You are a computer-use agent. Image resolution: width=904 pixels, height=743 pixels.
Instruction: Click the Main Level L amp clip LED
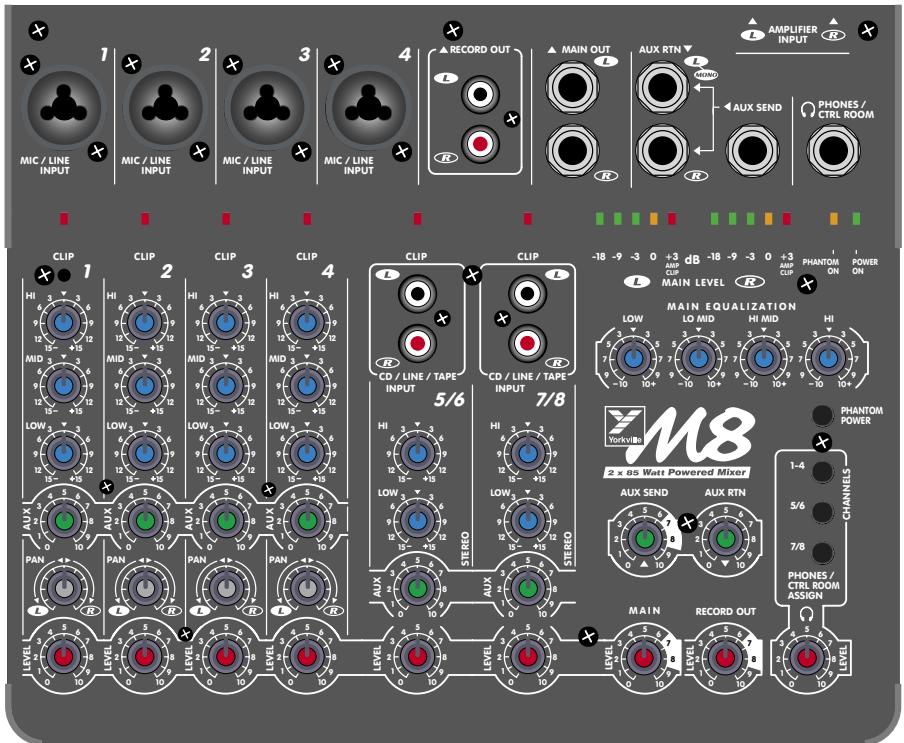(x=672, y=218)
